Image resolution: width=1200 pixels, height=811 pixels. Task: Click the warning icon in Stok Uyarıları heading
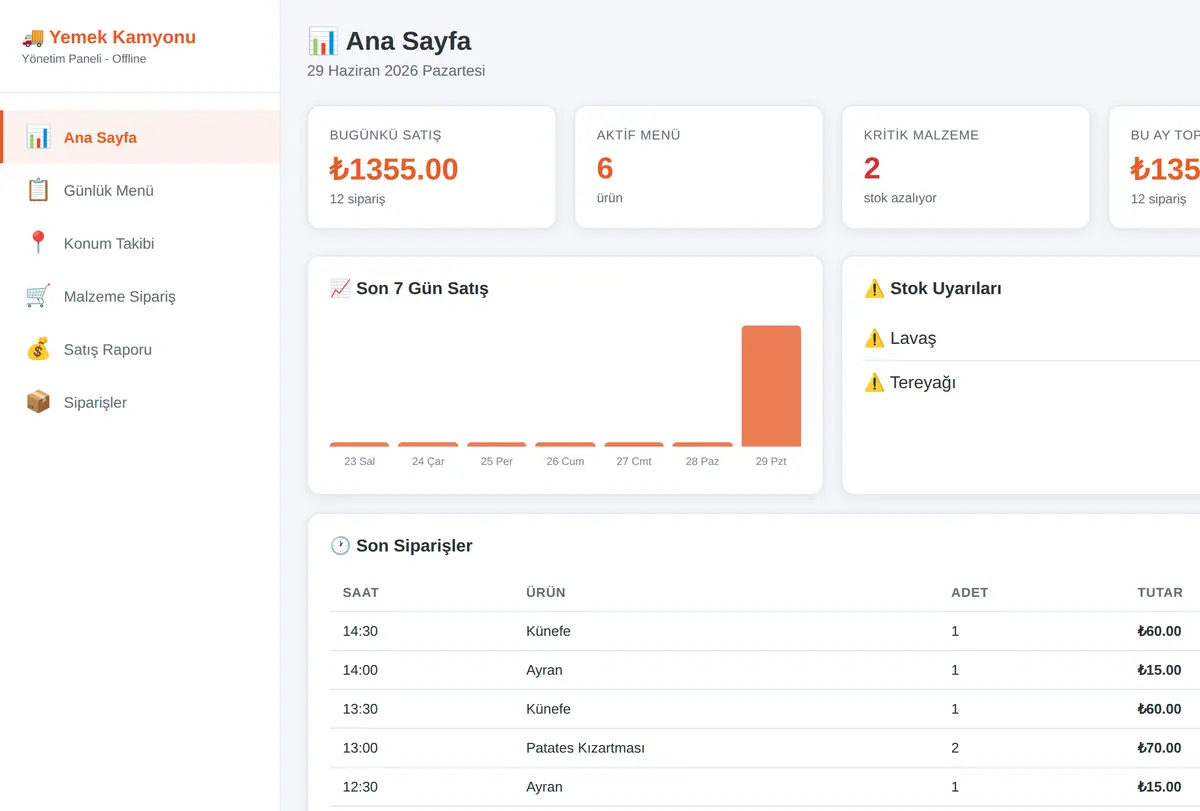[874, 289]
